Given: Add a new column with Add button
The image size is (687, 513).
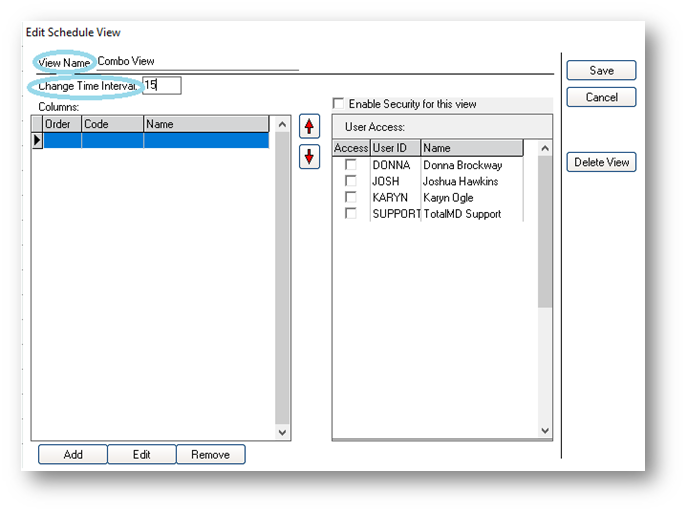Looking at the screenshot, I should 73,454.
